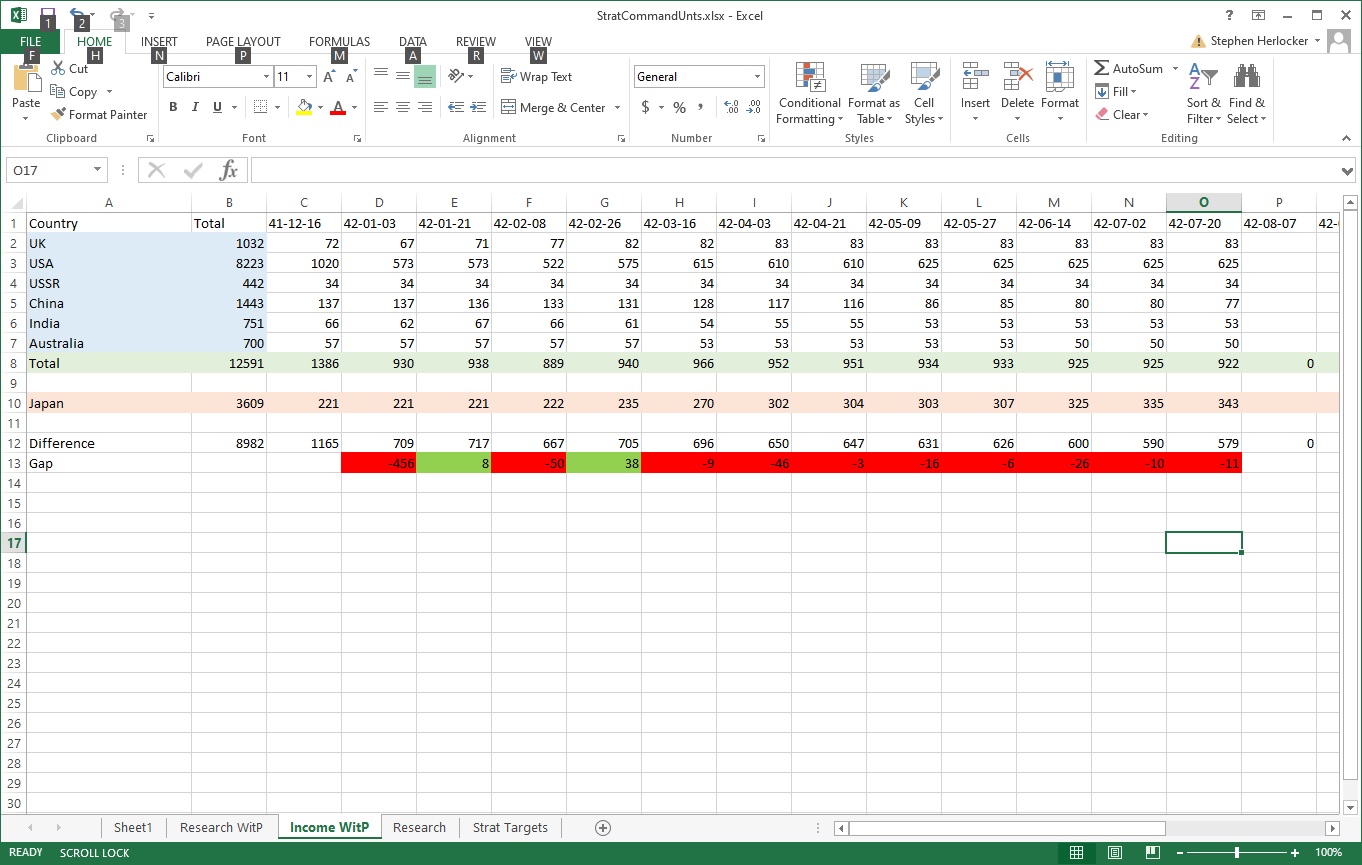Open Format as Table gallery
The image size is (1362, 865).
pyautogui.click(x=874, y=93)
